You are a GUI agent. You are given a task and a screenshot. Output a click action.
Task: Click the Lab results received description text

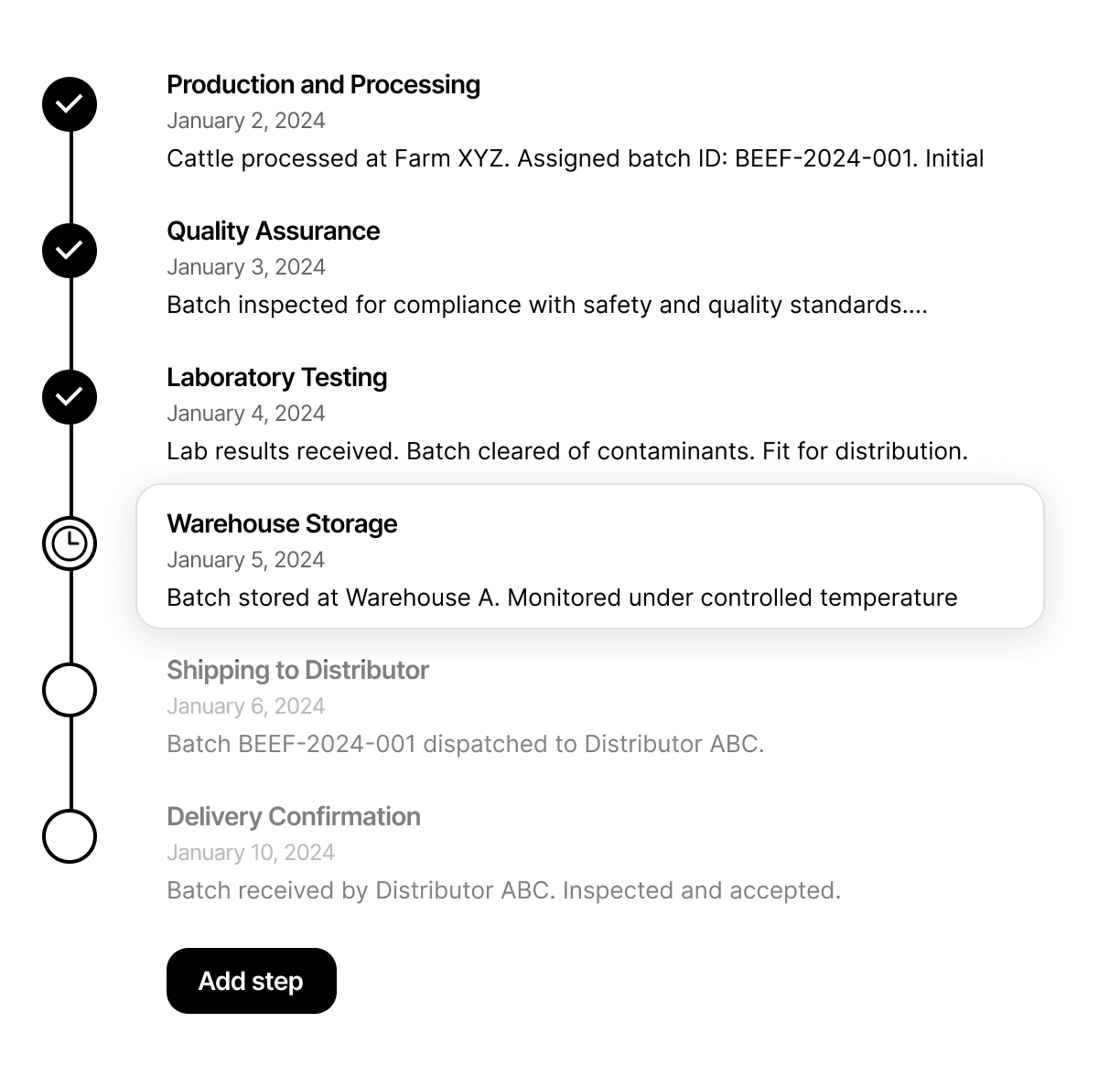tap(567, 451)
